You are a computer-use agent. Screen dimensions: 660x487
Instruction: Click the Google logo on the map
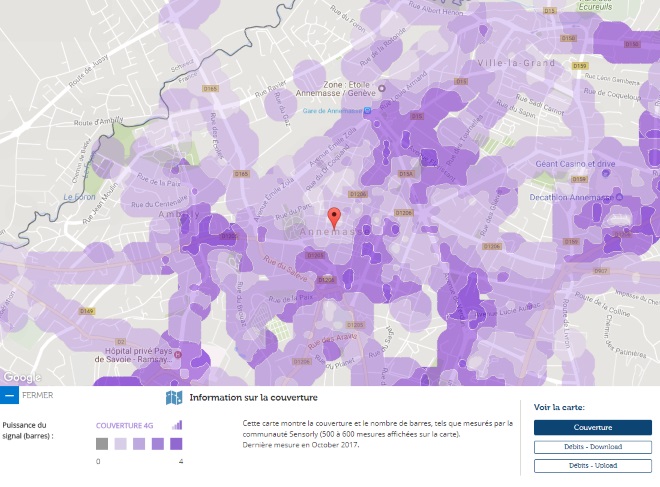pos(22,377)
